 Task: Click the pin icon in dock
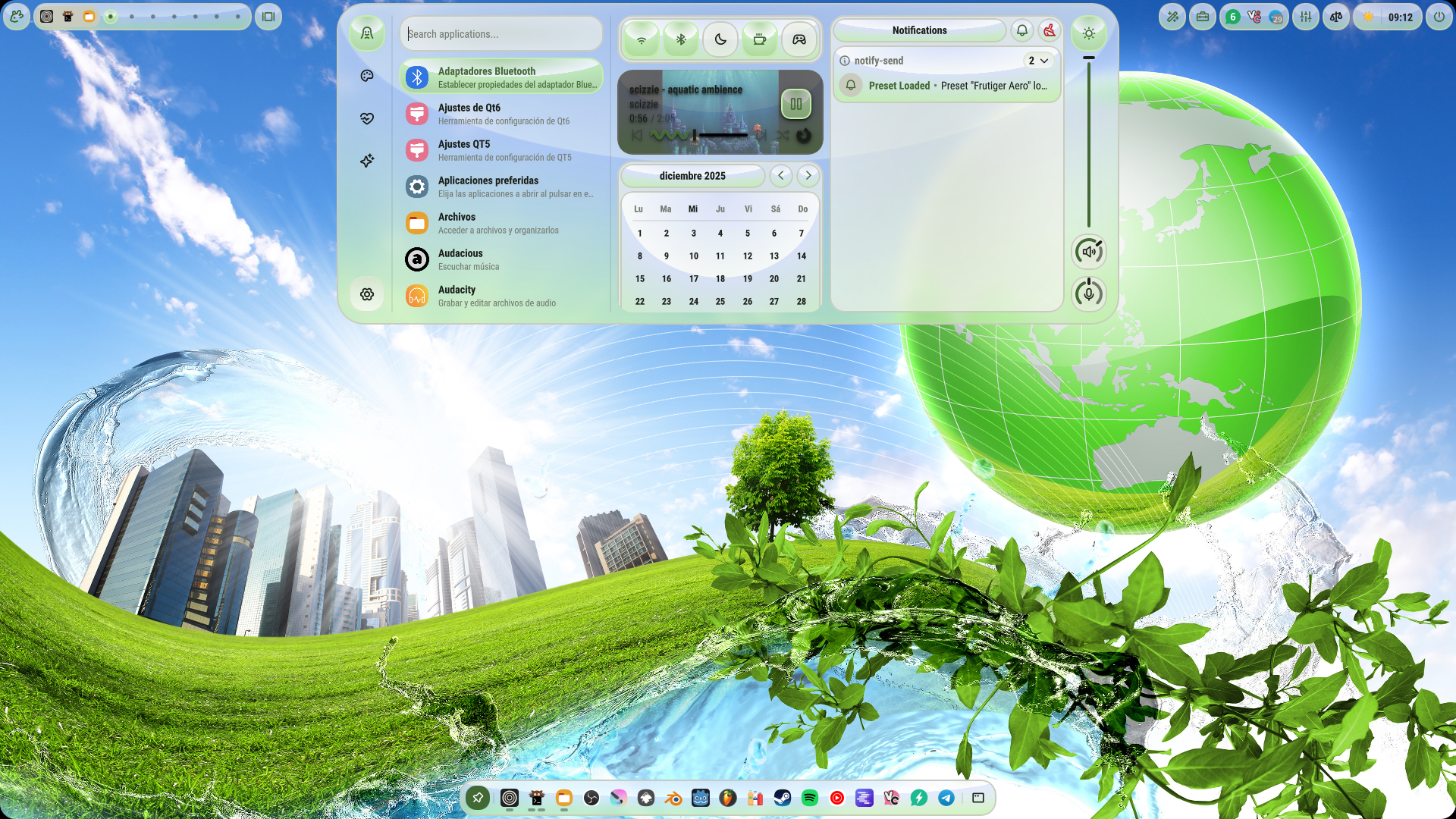tap(478, 798)
